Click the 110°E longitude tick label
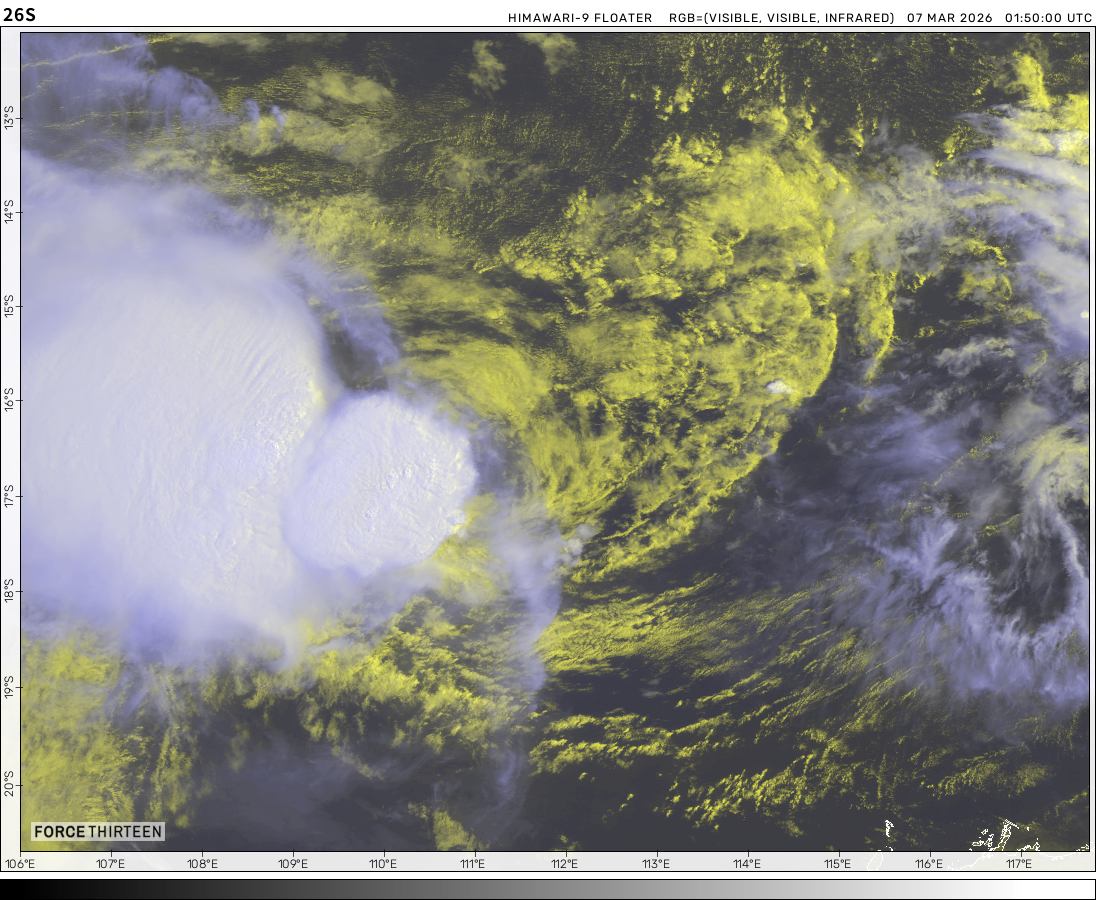The width and height of the screenshot is (1096, 900). 383,864
